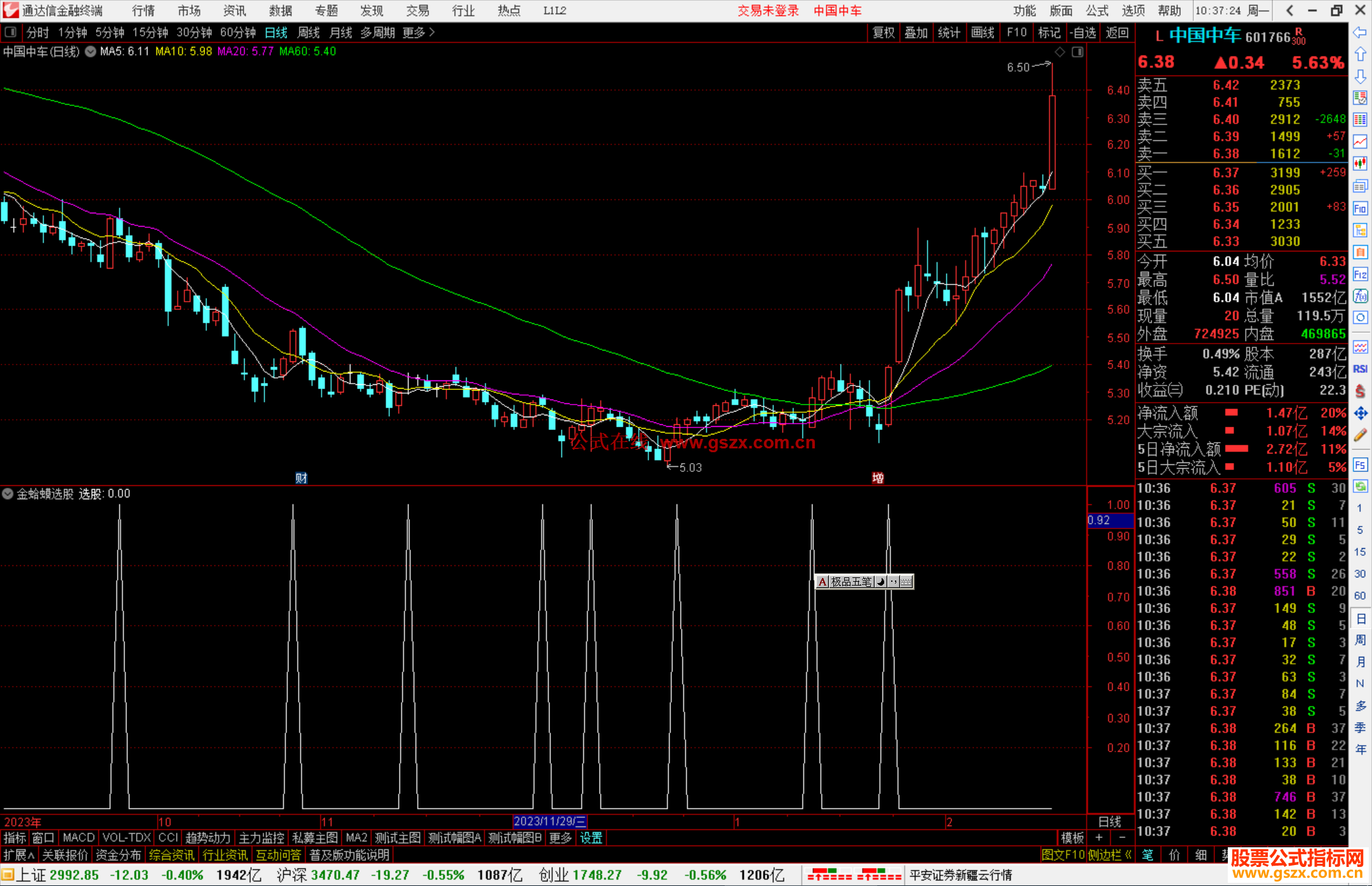Toggle round button next to 中国中车(日线)
The height and width of the screenshot is (886, 1372).
point(91,51)
